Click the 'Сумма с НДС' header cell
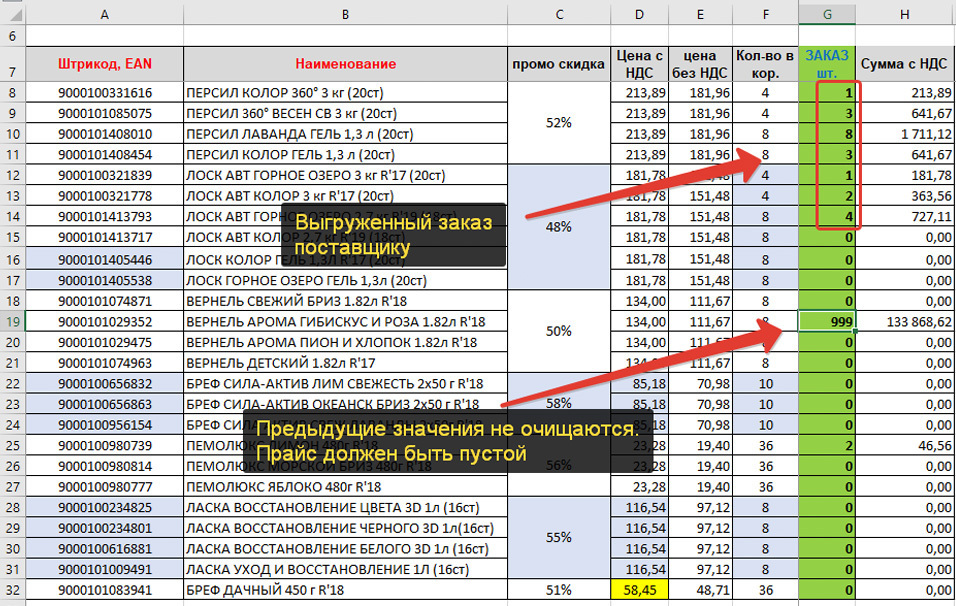This screenshot has height=606, width=956. (x=905, y=64)
